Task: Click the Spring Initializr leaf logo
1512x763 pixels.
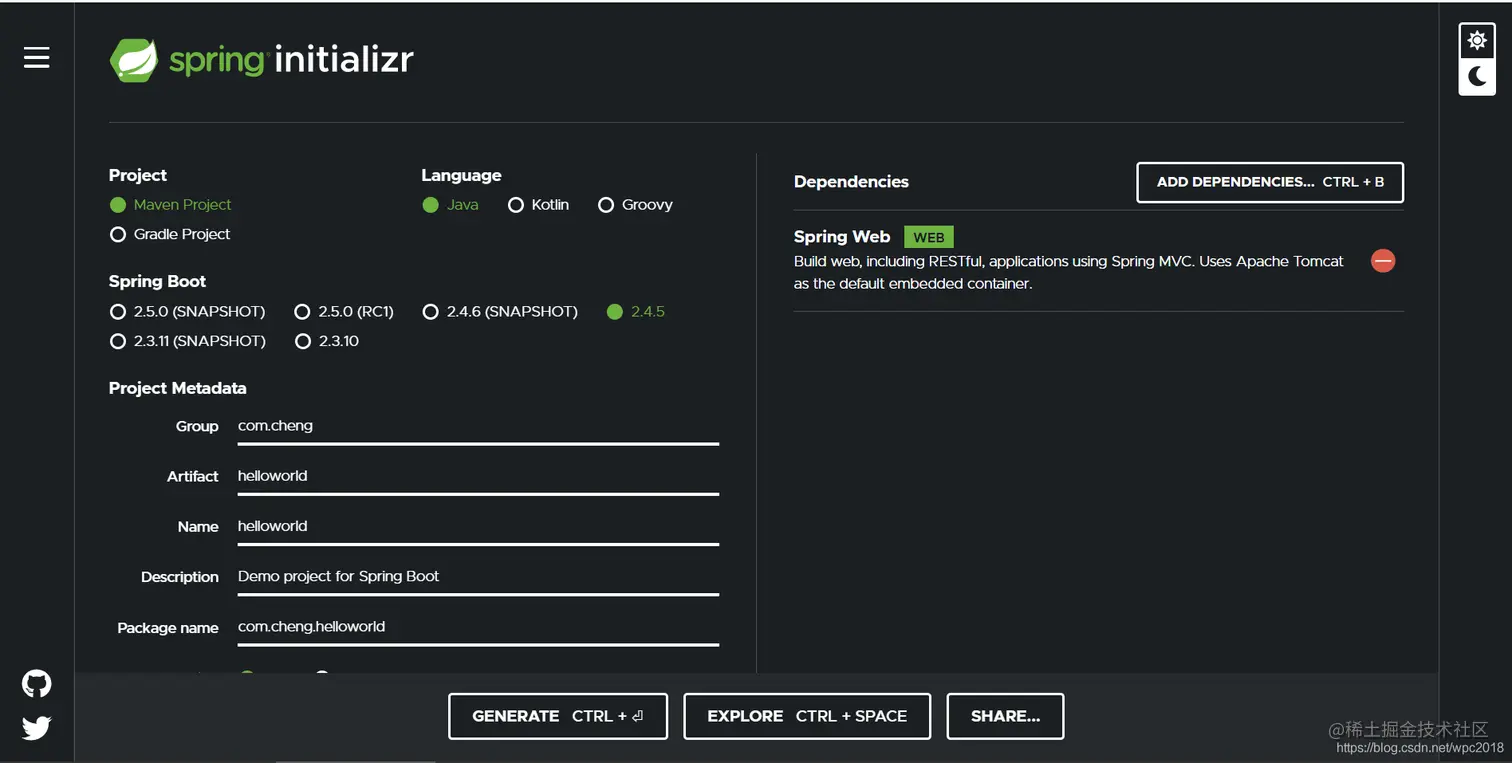Action: point(134,60)
